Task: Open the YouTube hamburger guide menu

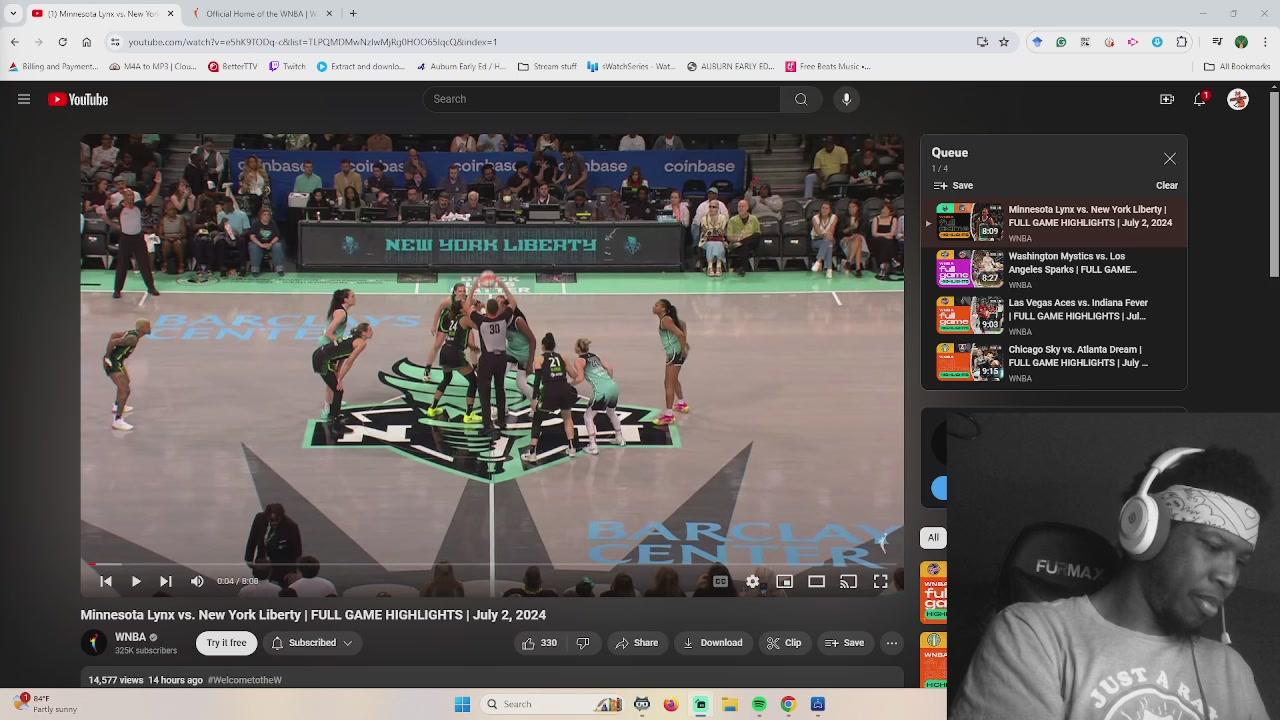Action: click(24, 99)
